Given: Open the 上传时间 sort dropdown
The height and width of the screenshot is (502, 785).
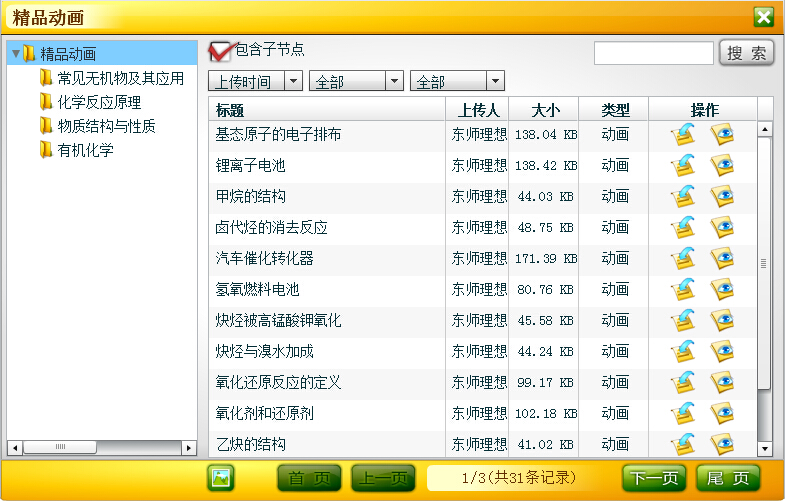Looking at the screenshot, I should tap(293, 82).
